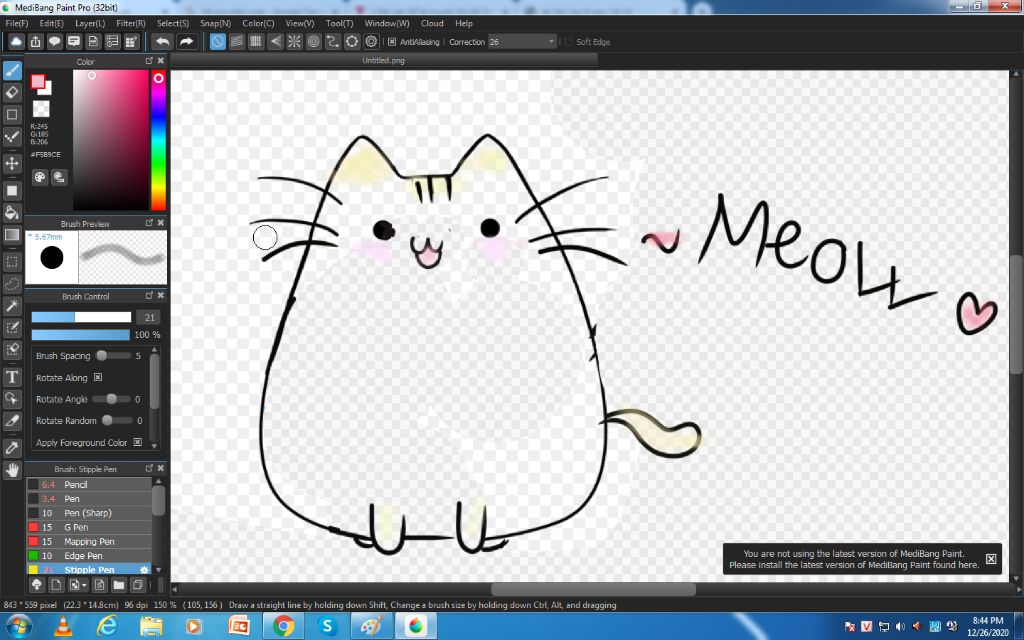
Task: Select the Select Eraser tool
Action: coord(12,349)
